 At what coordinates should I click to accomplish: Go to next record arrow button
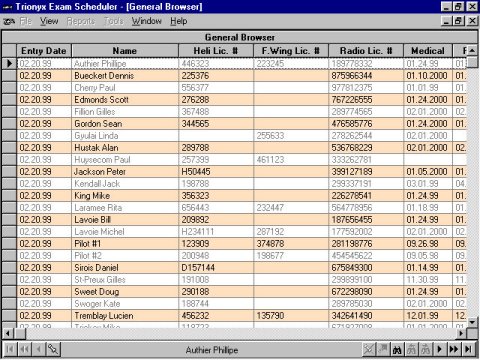(x=440, y=349)
